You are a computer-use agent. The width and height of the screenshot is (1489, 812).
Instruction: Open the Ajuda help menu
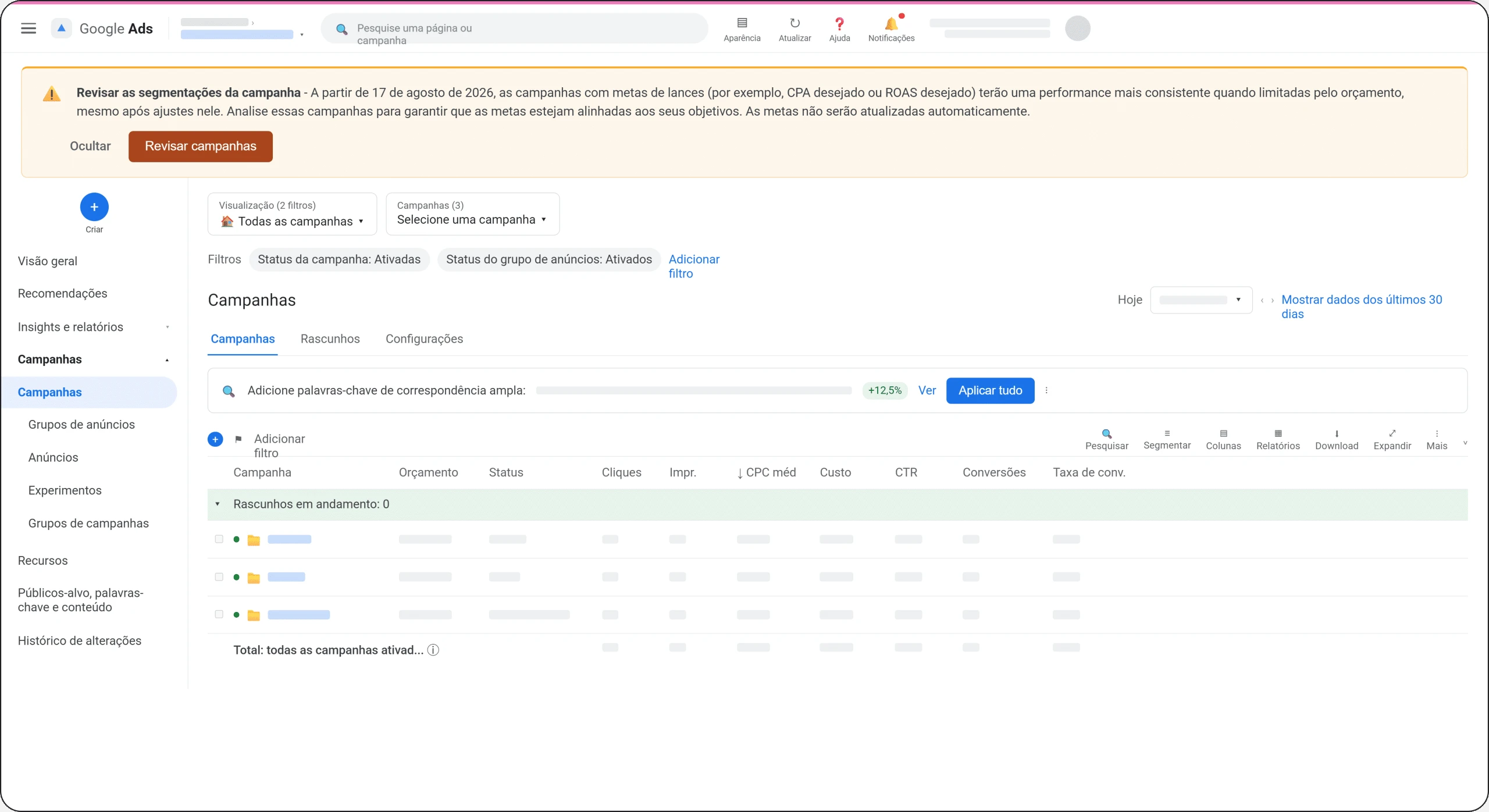[x=839, y=29]
